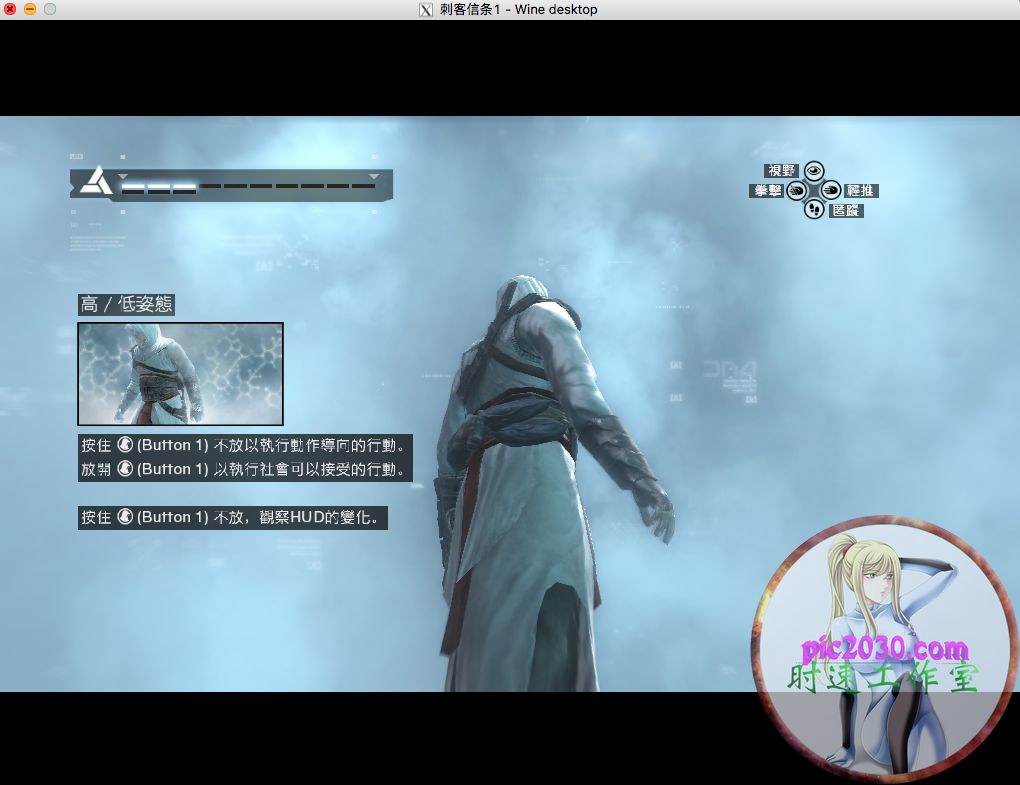Select the fist punch icon in the HUD
Screen dimensions: 1020x785
click(796, 191)
